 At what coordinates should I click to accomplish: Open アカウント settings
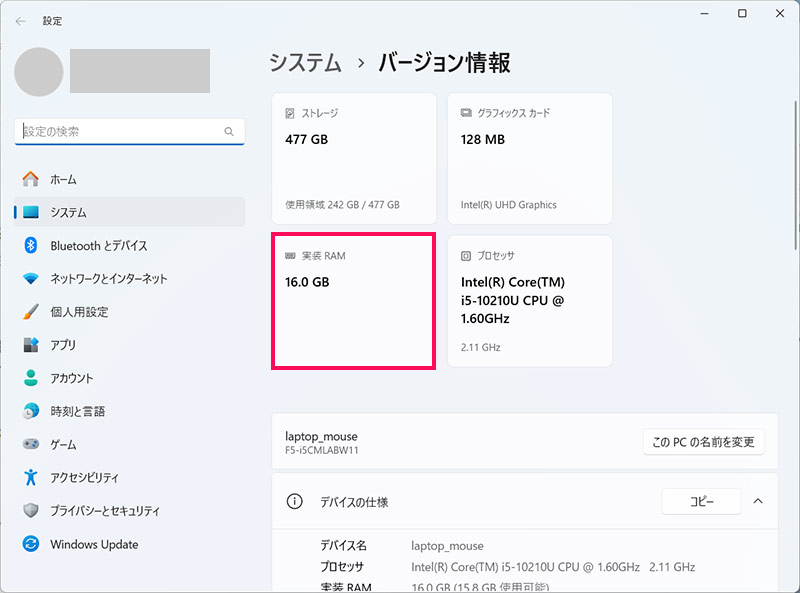pos(130,378)
